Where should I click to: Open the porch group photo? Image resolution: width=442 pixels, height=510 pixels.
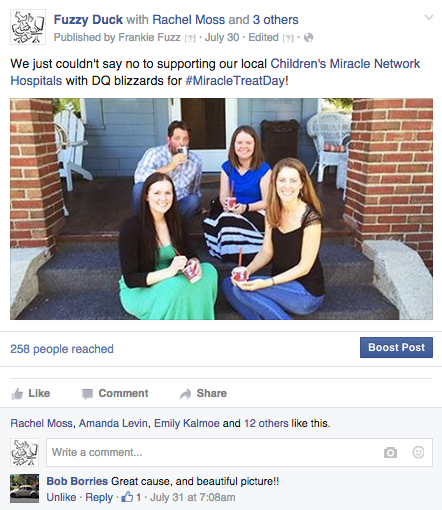pos(221,209)
